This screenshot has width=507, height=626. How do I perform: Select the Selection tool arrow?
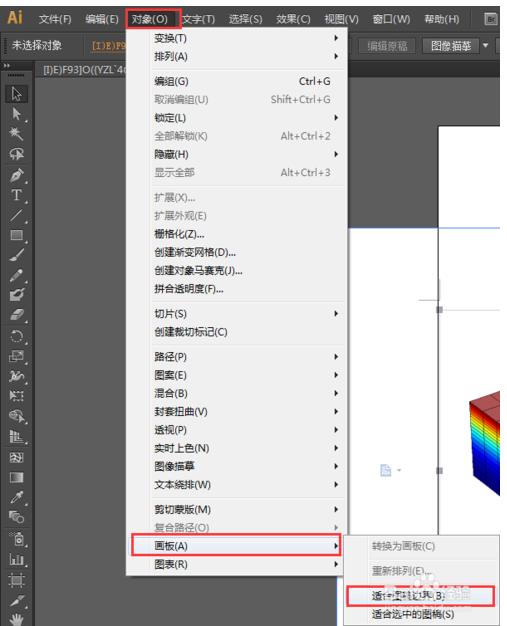[x=16, y=93]
